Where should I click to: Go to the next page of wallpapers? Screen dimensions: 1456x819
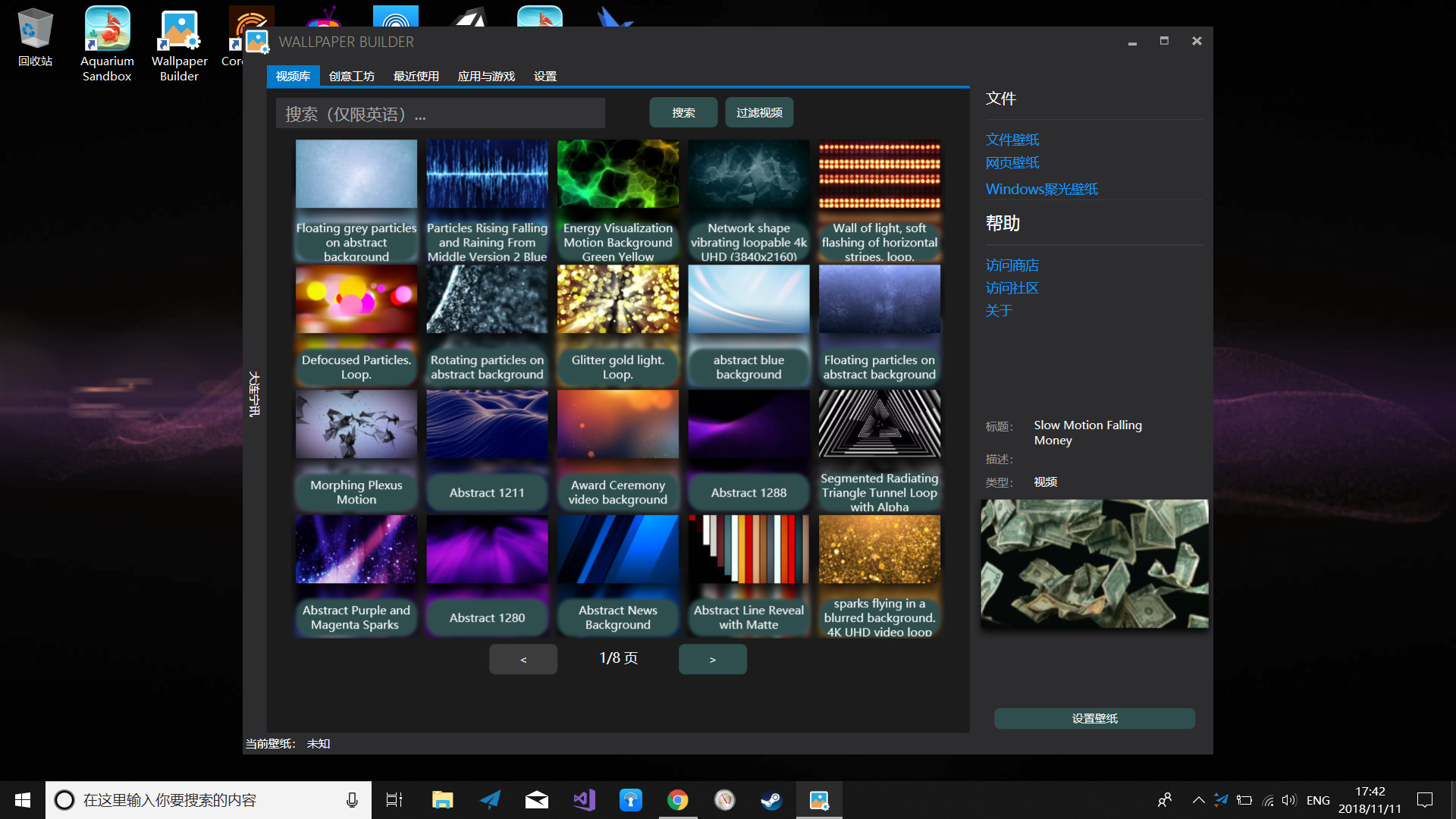pyautogui.click(x=712, y=659)
